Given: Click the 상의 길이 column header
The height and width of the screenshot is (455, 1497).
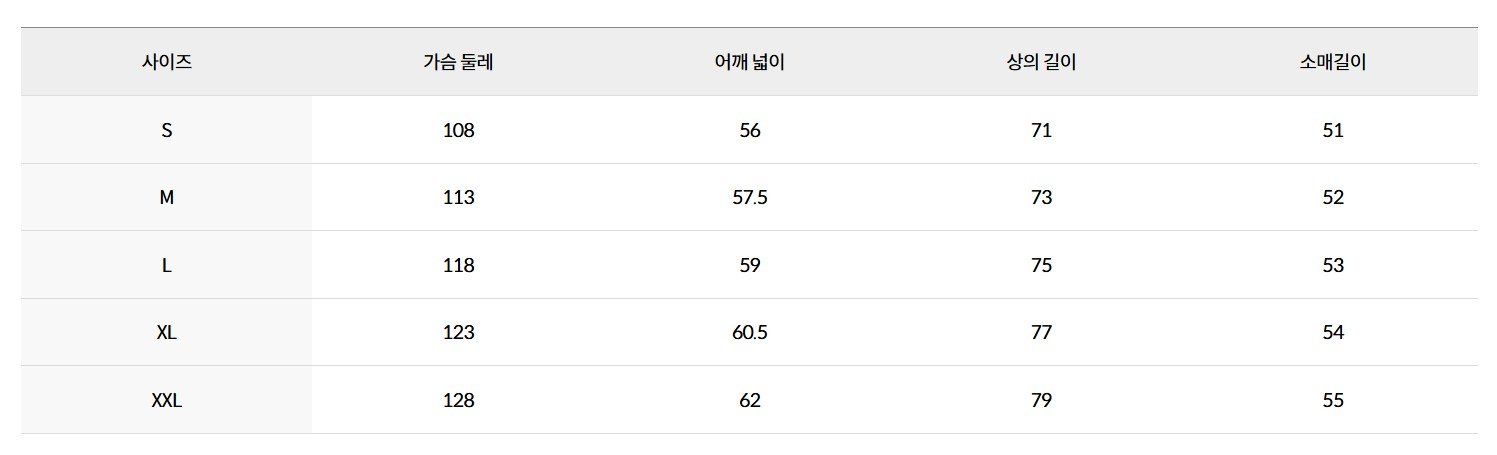Looking at the screenshot, I should (x=1041, y=62).
